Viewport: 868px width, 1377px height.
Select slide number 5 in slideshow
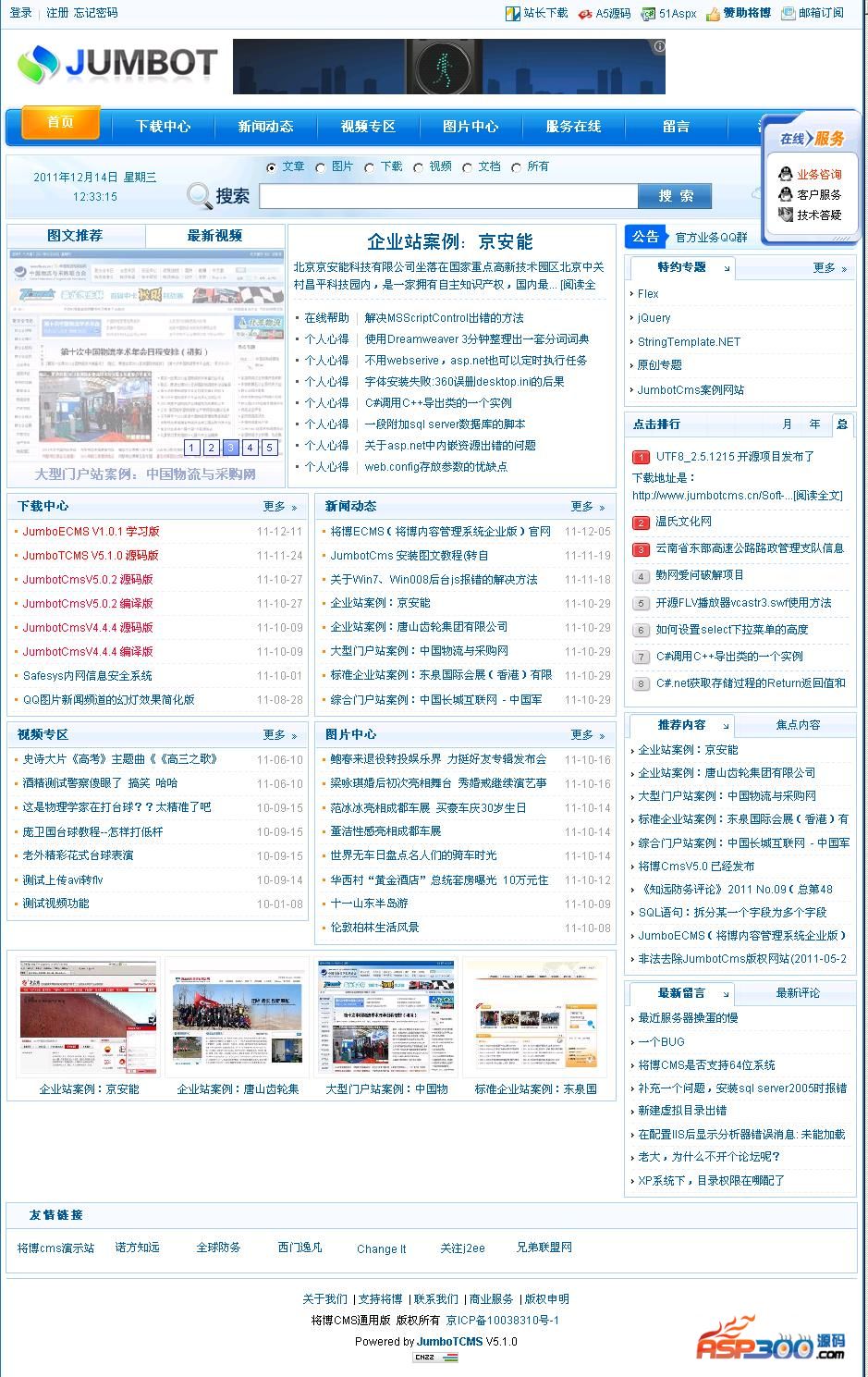(x=269, y=448)
